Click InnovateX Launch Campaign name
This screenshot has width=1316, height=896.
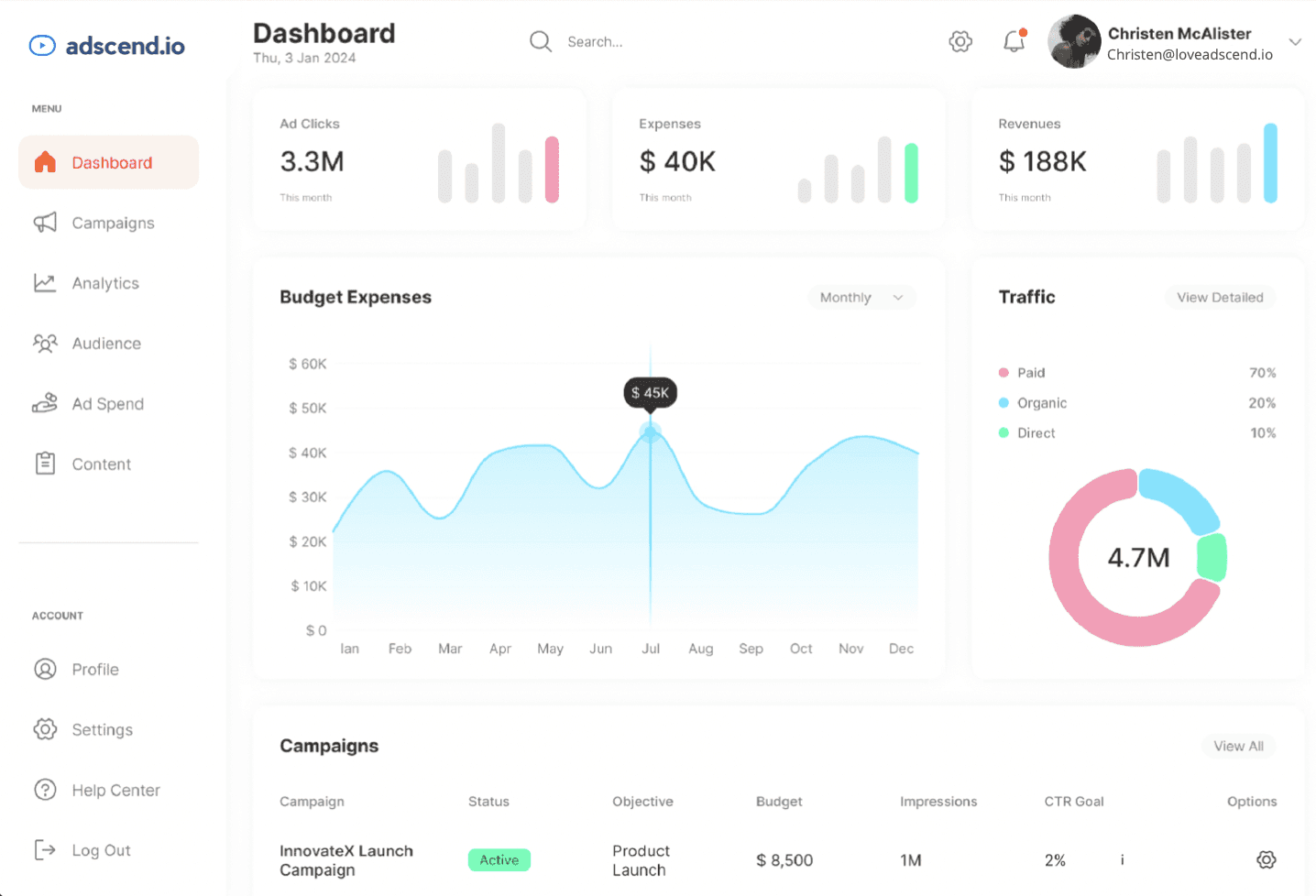point(346,860)
